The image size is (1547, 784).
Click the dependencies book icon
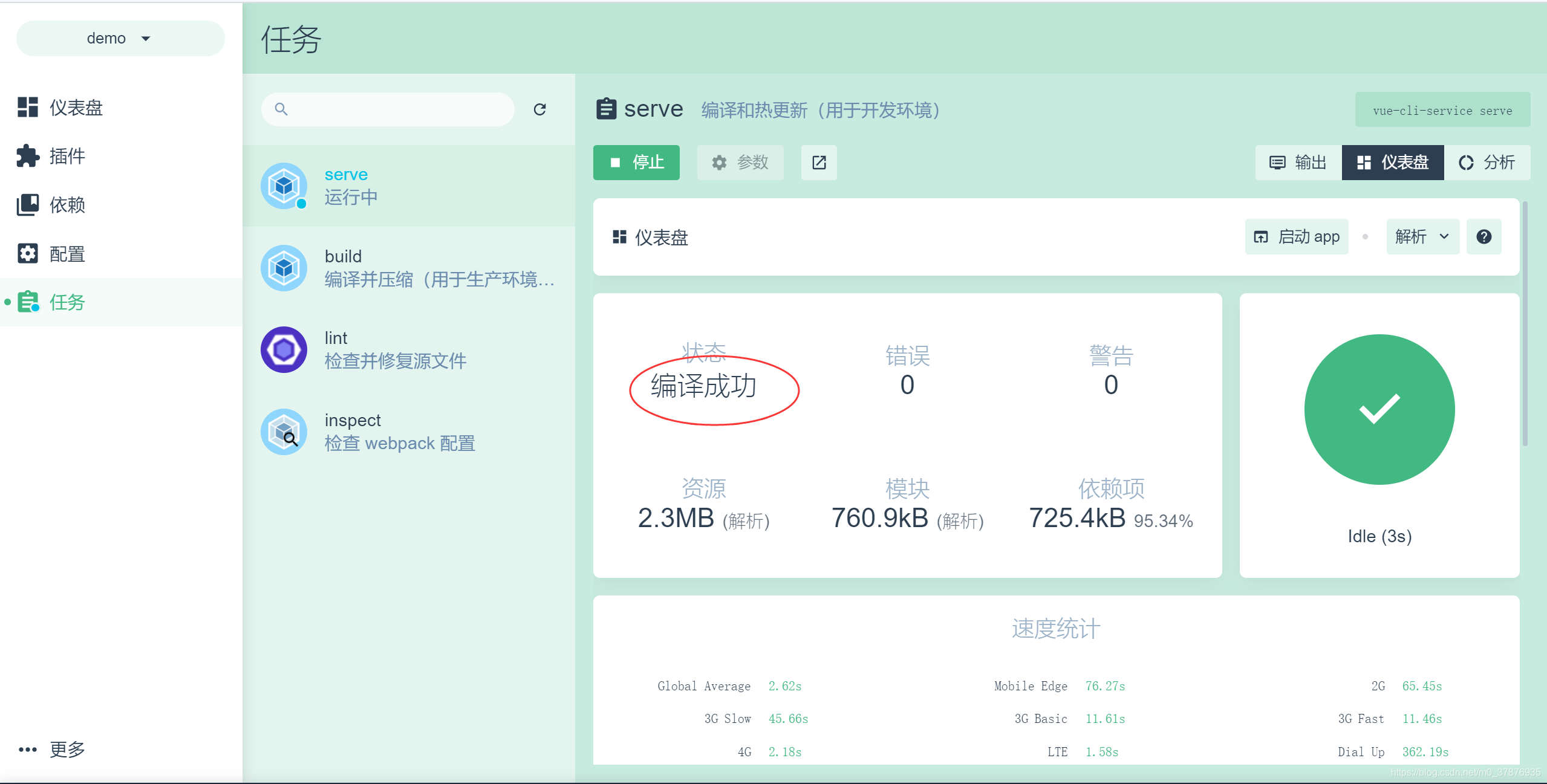pyautogui.click(x=28, y=205)
